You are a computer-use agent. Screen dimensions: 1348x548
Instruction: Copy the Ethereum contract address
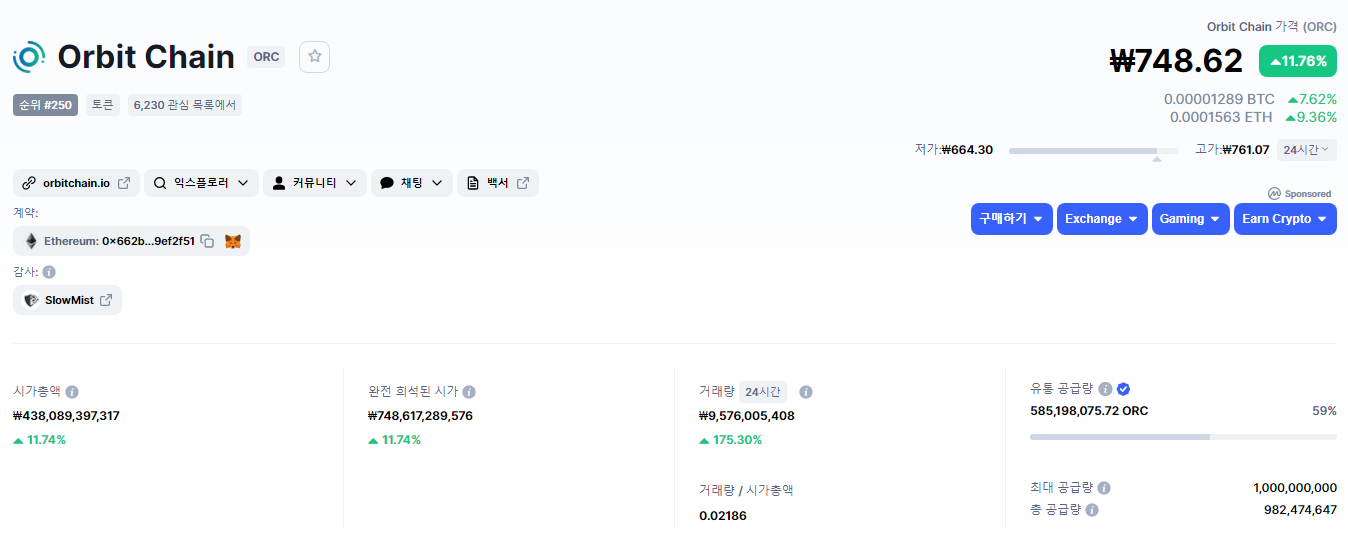(207, 241)
